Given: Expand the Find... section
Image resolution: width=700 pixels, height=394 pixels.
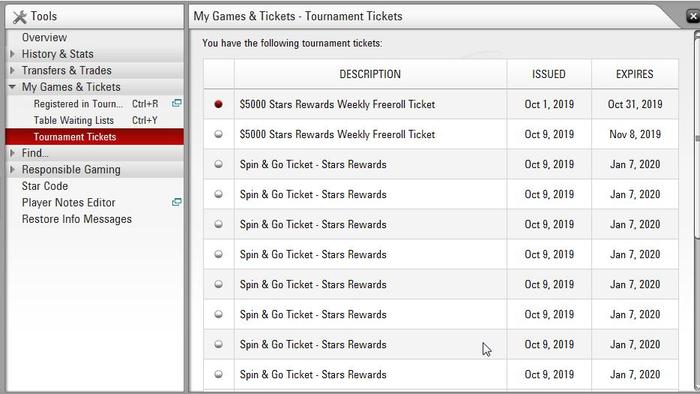Looking at the screenshot, I should point(12,153).
